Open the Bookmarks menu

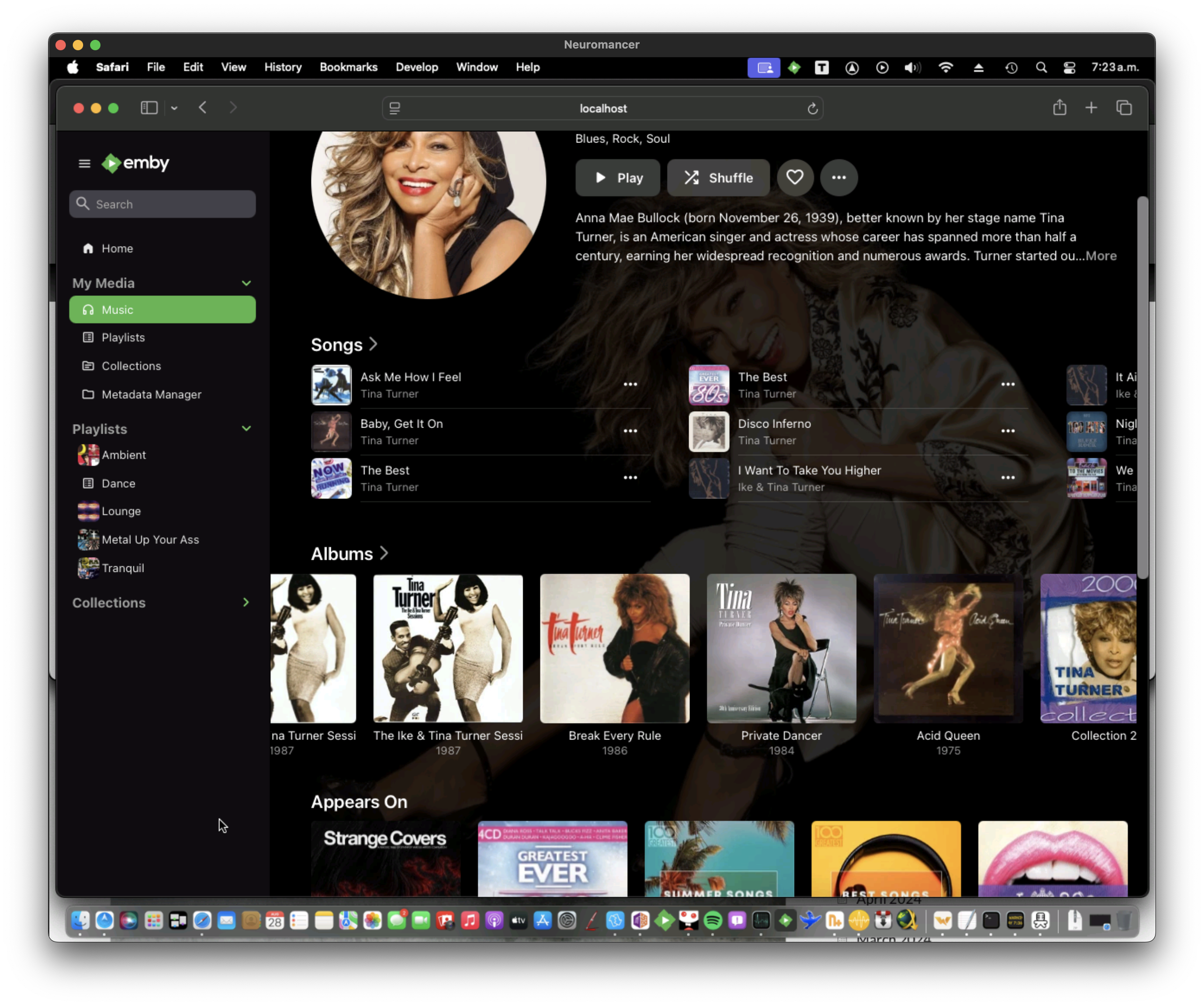[348, 67]
